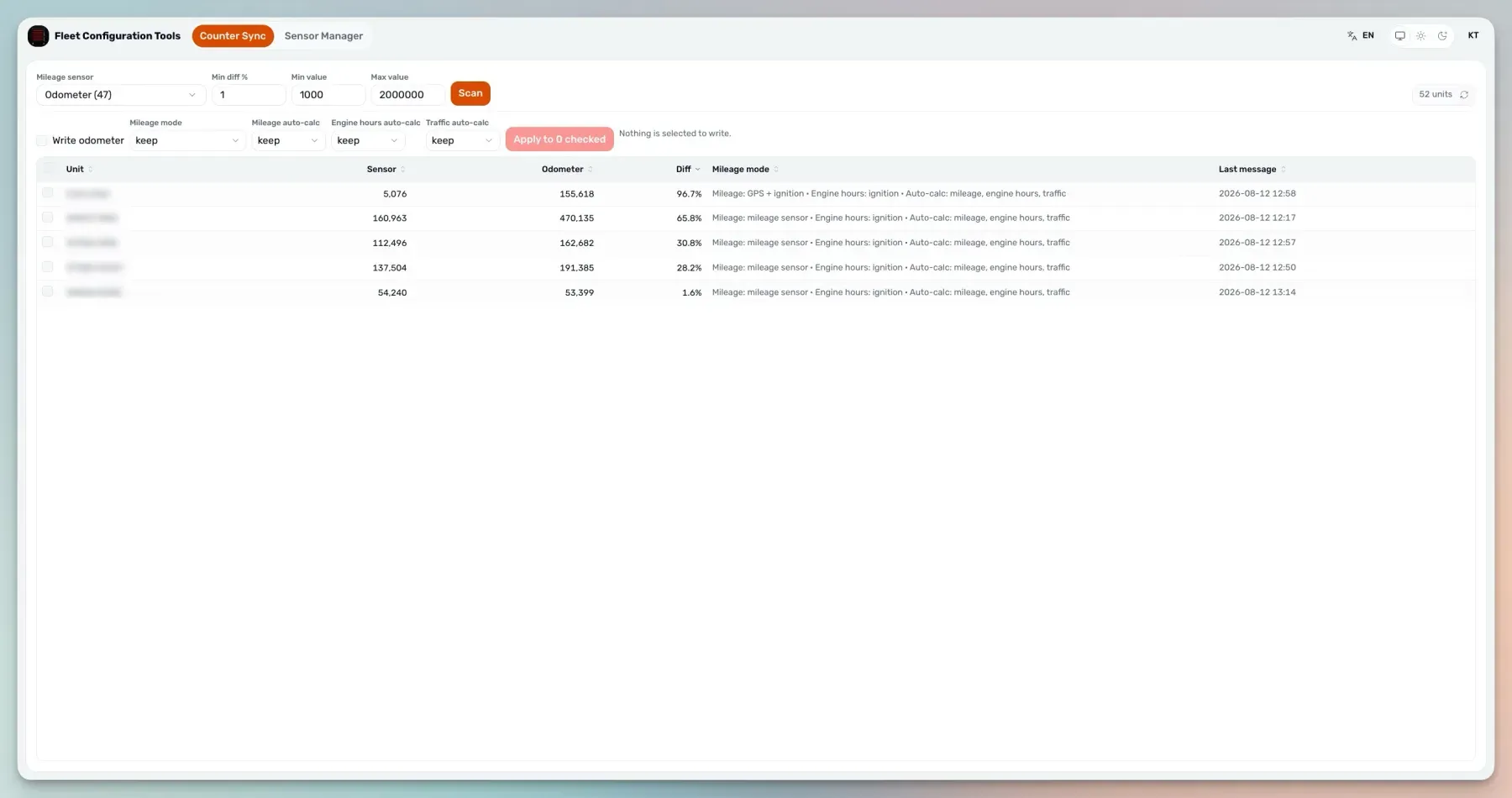Select the system theme monitor icon
The width and height of the screenshot is (1512, 798).
pos(1399,36)
